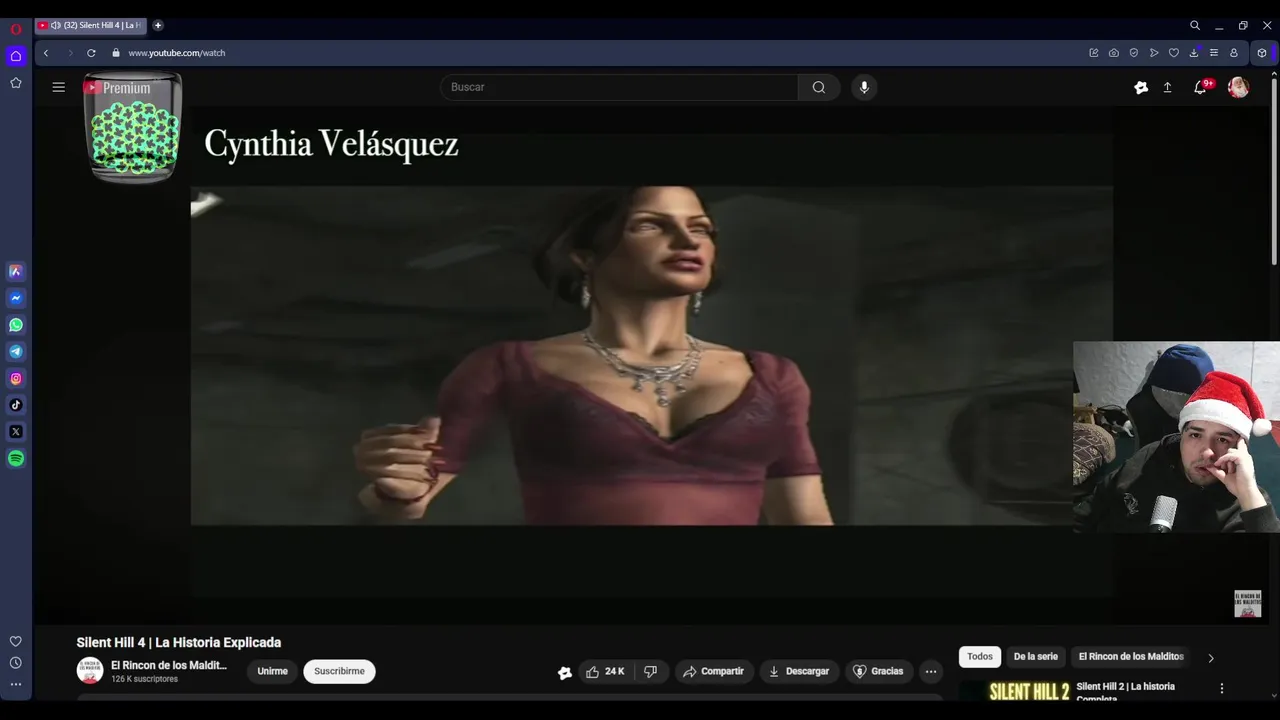Viewport: 1280px width, 720px height.
Task: Open downloads in address bar
Action: (1194, 53)
